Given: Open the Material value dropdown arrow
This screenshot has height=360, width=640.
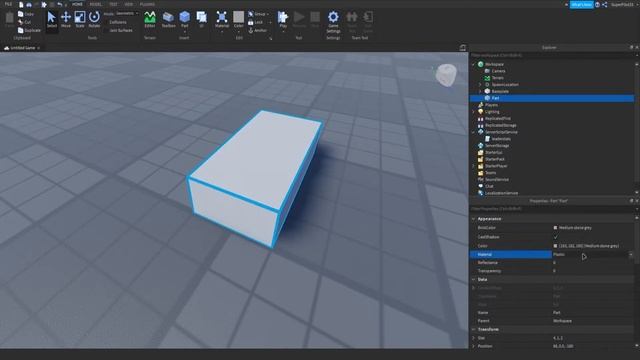Looking at the screenshot, I should click(x=631, y=254).
